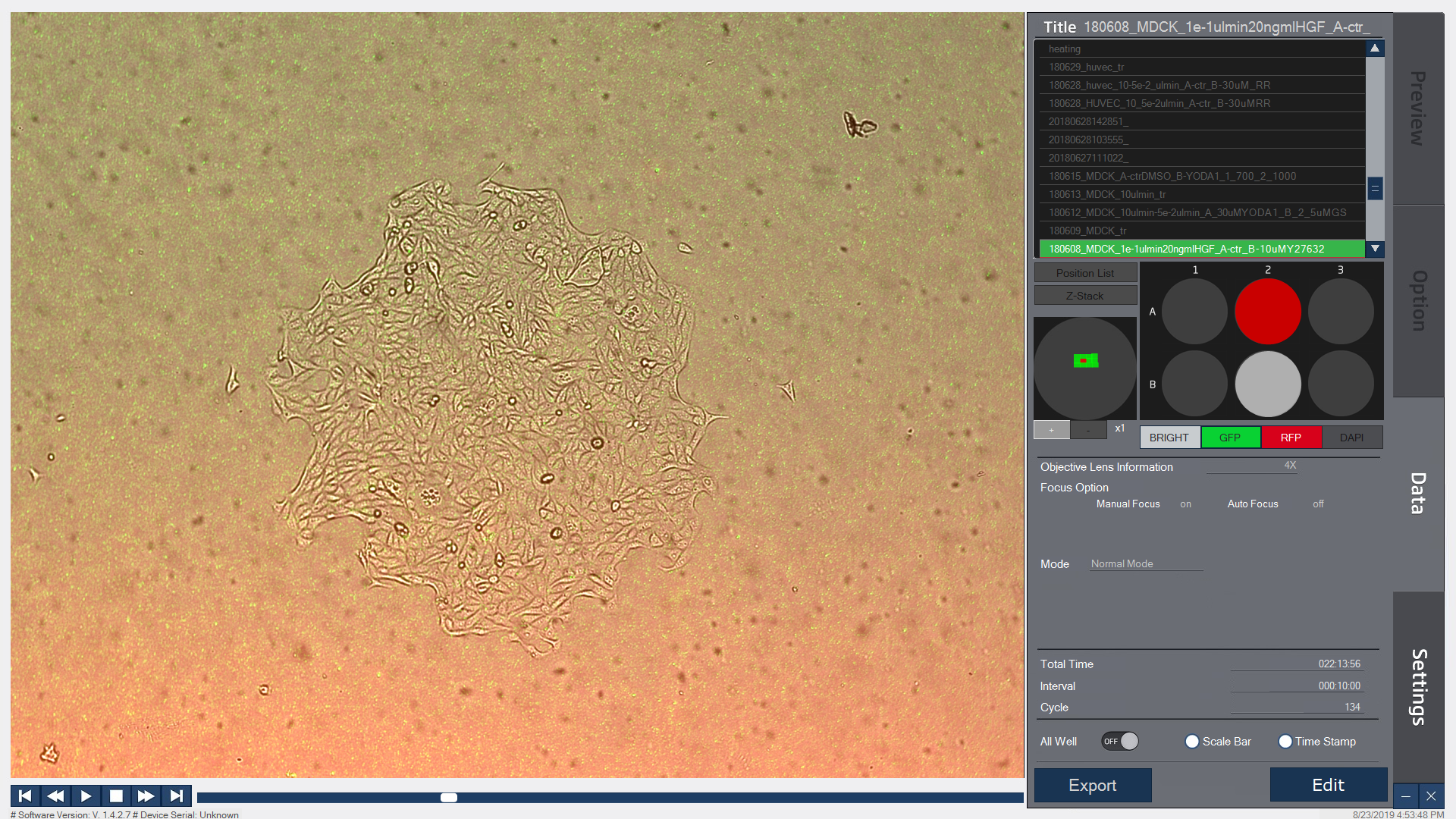Jump to first frame in playback
Screen dimensions: 1456x819
[x=25, y=795]
